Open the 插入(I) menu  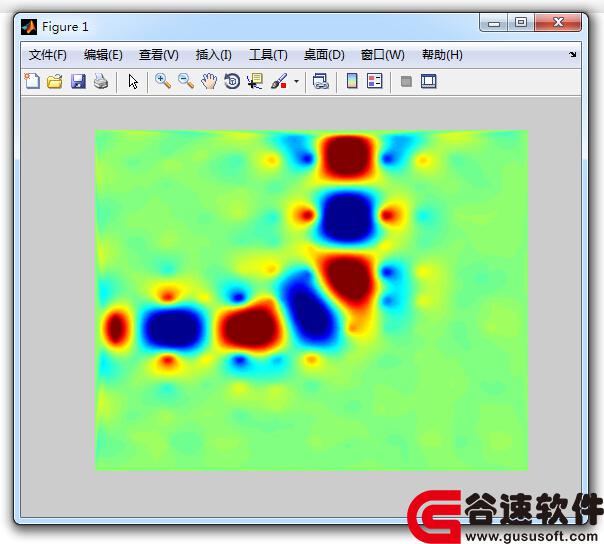coord(213,55)
